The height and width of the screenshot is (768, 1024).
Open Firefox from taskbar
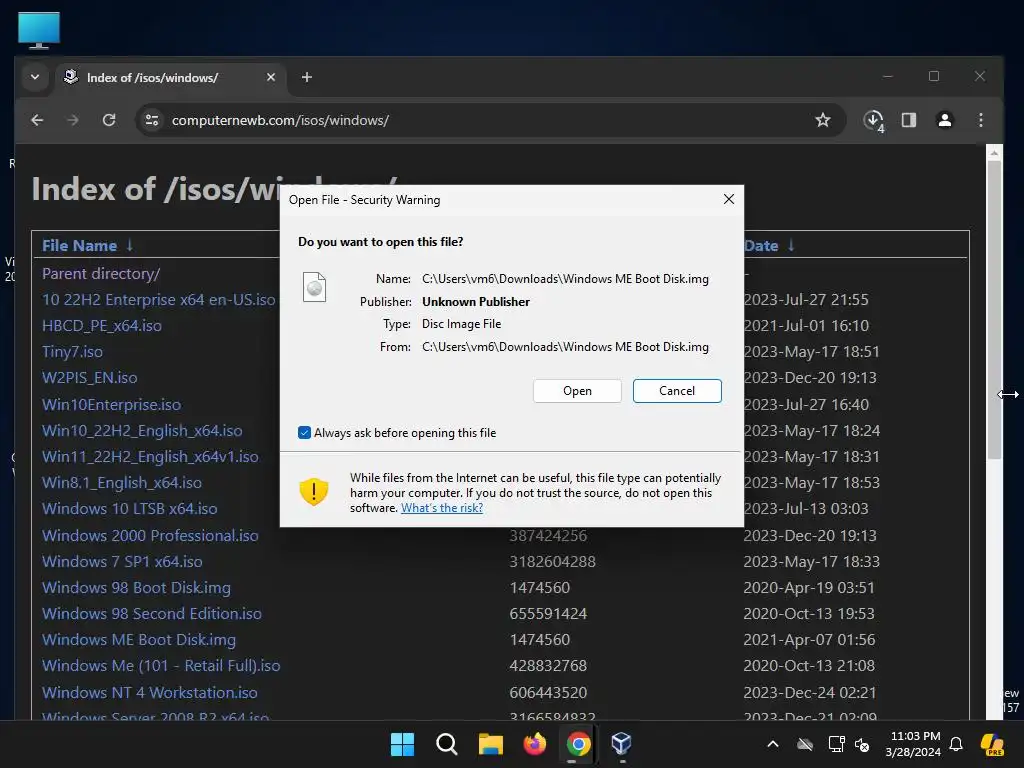[x=534, y=744]
